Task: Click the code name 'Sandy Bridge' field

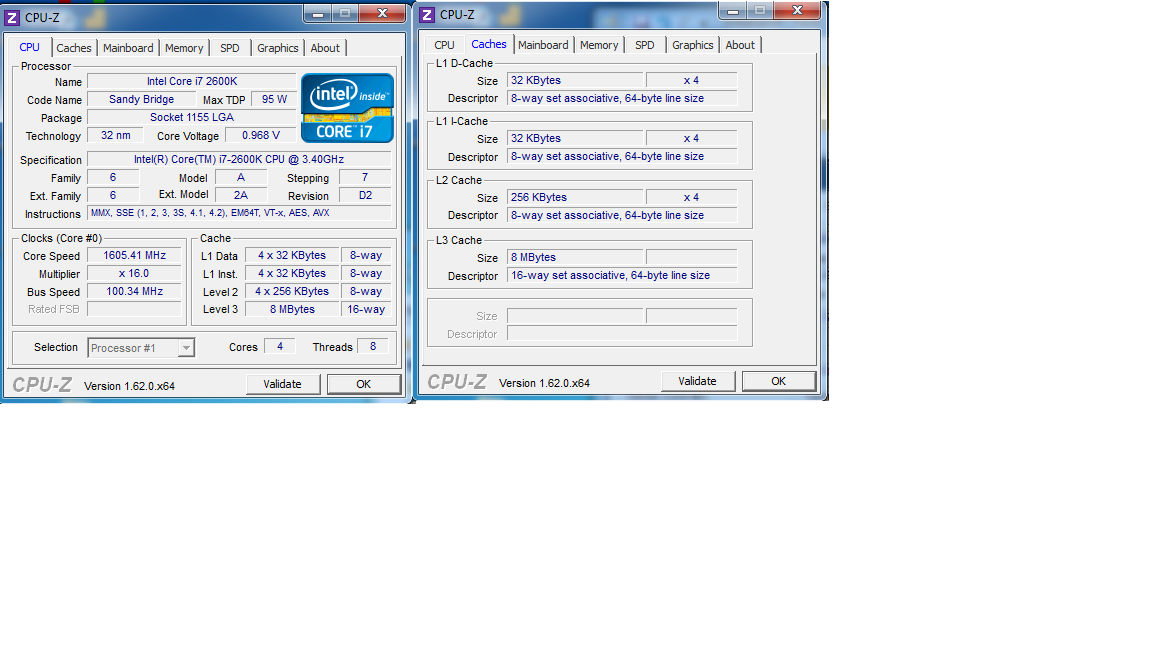Action: pos(141,99)
